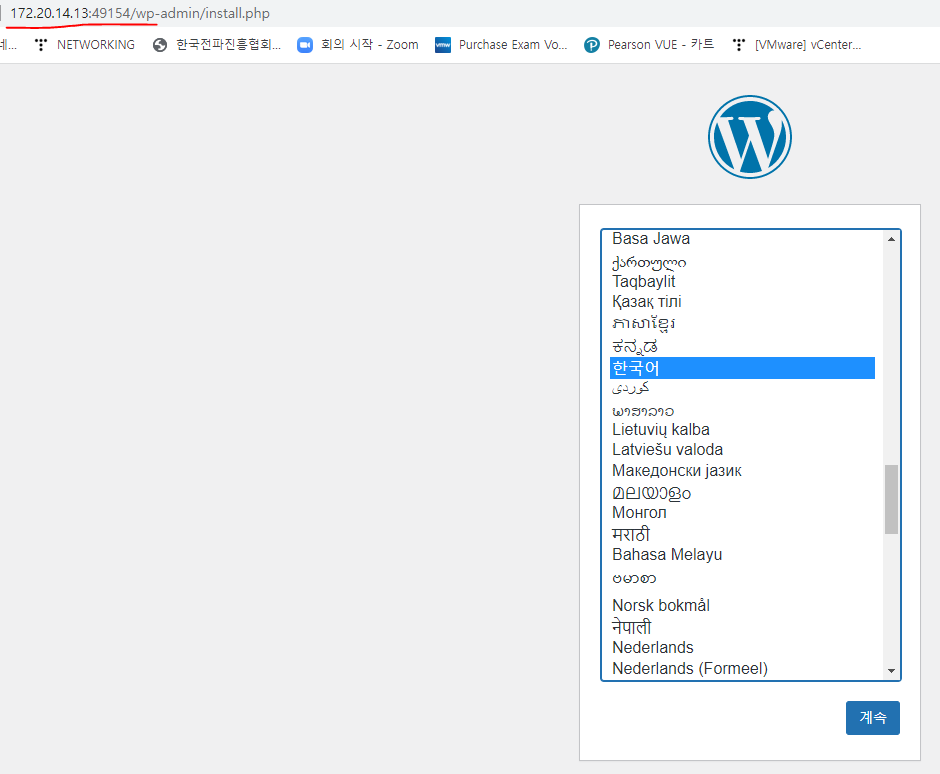Select ქართული language option

coord(742,262)
